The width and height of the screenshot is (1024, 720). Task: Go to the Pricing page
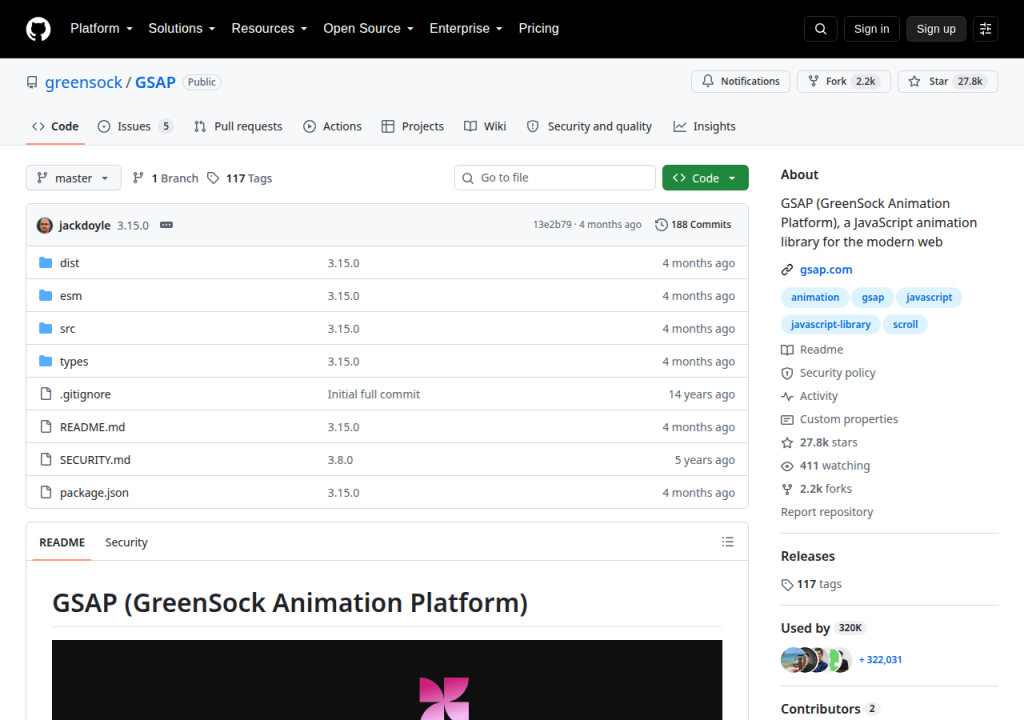(x=538, y=29)
